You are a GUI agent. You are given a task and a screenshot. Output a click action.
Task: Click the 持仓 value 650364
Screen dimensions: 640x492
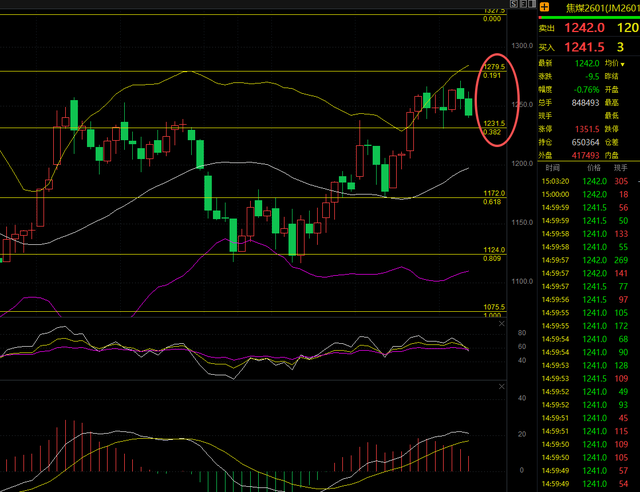click(x=585, y=142)
